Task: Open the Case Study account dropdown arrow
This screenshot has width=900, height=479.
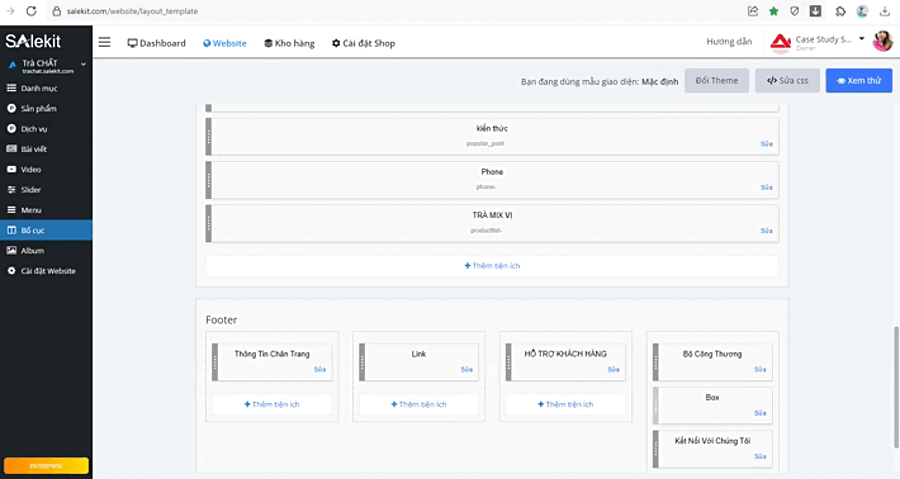Action: [x=862, y=39]
